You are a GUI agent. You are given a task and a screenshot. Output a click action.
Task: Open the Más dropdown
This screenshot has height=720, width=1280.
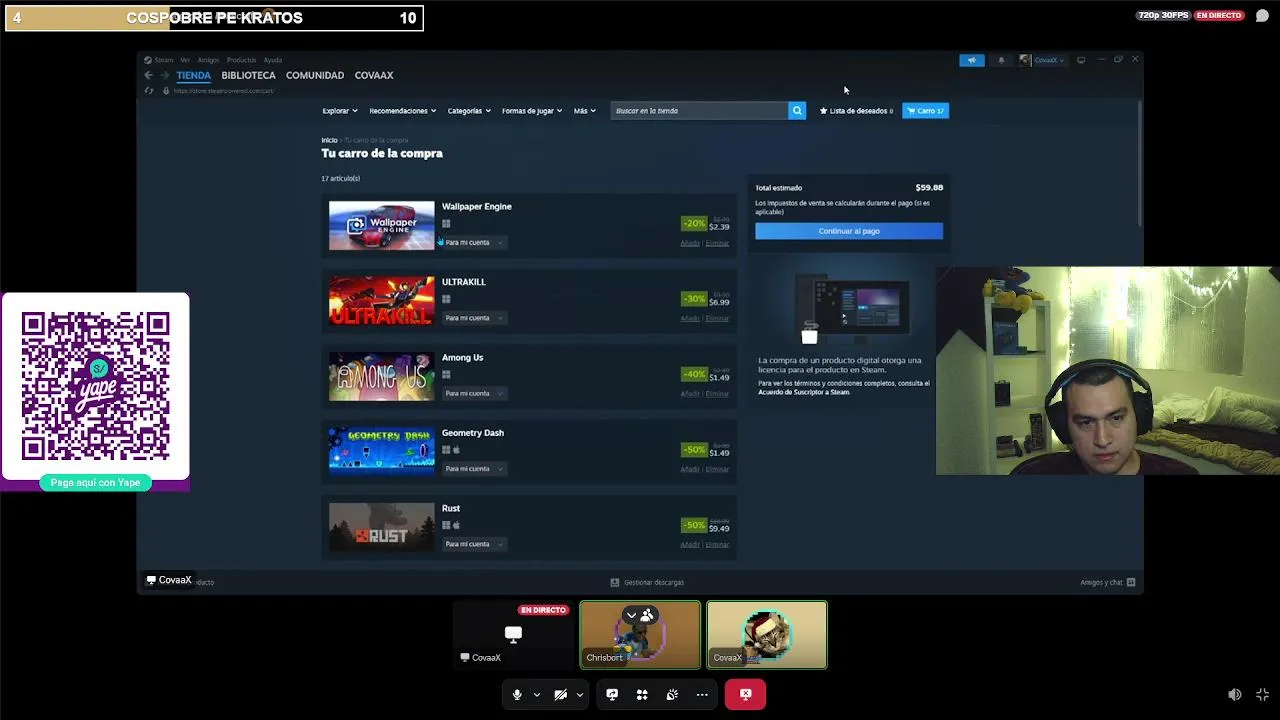tap(585, 111)
